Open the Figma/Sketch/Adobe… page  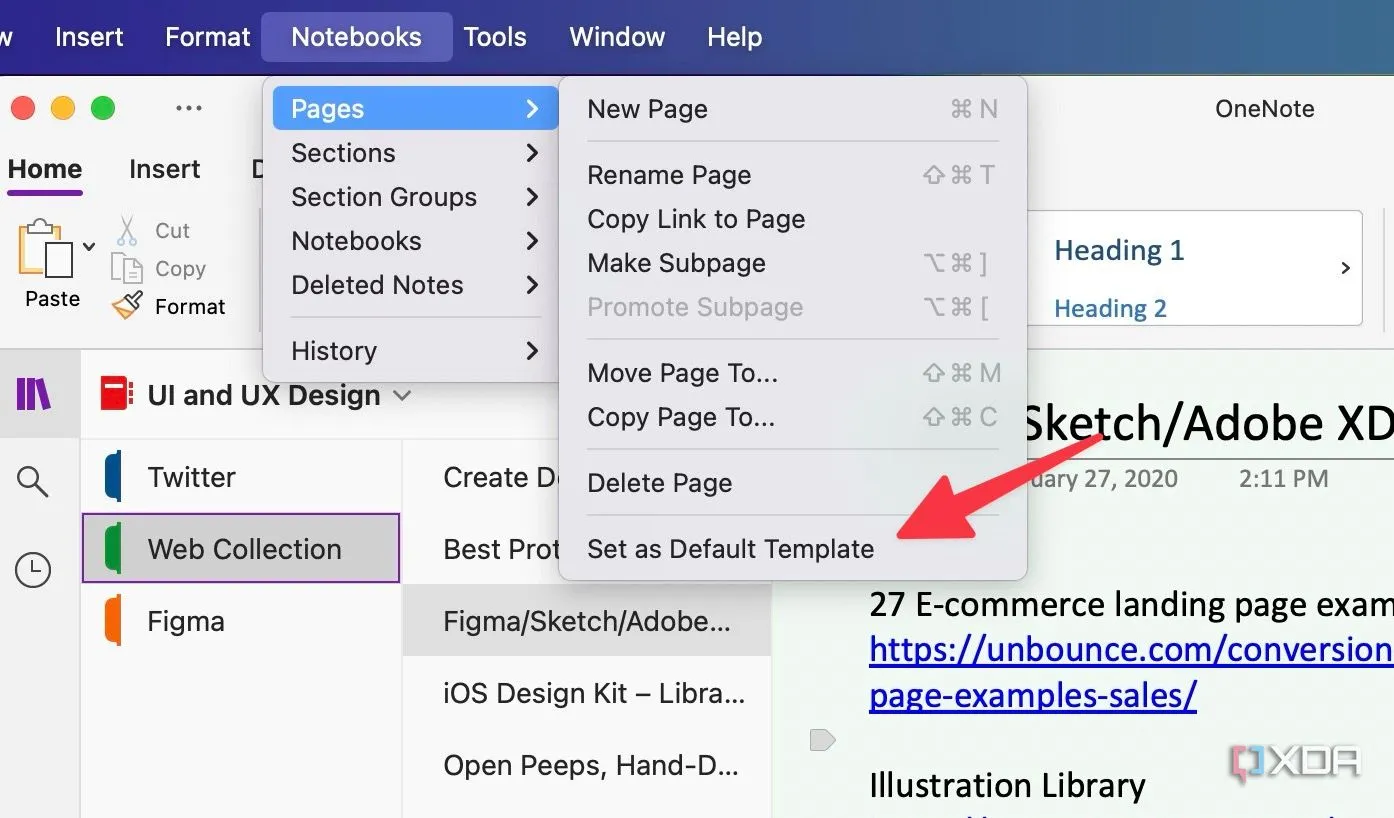587,621
